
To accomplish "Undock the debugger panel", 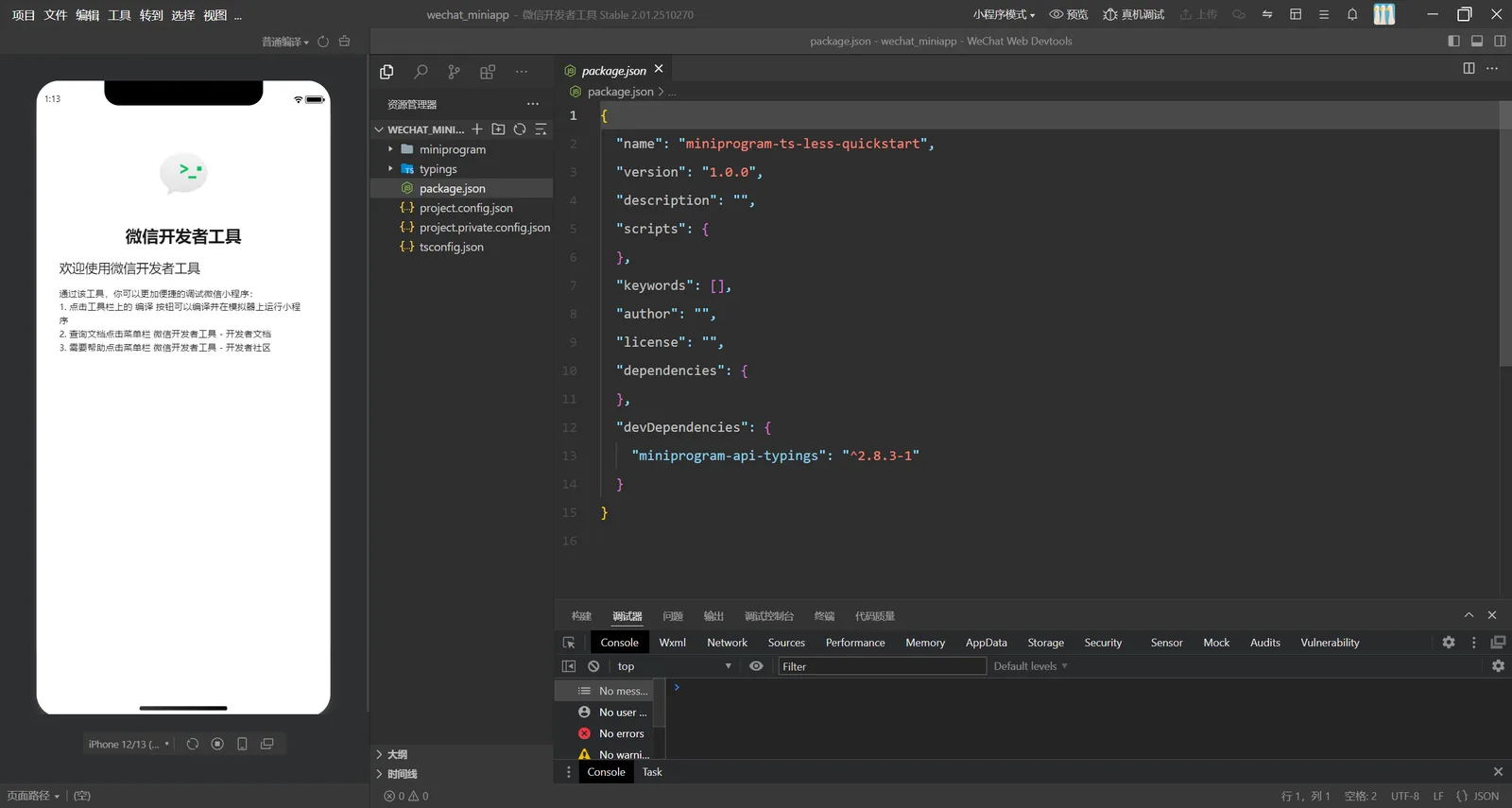I will pyautogui.click(x=1498, y=643).
